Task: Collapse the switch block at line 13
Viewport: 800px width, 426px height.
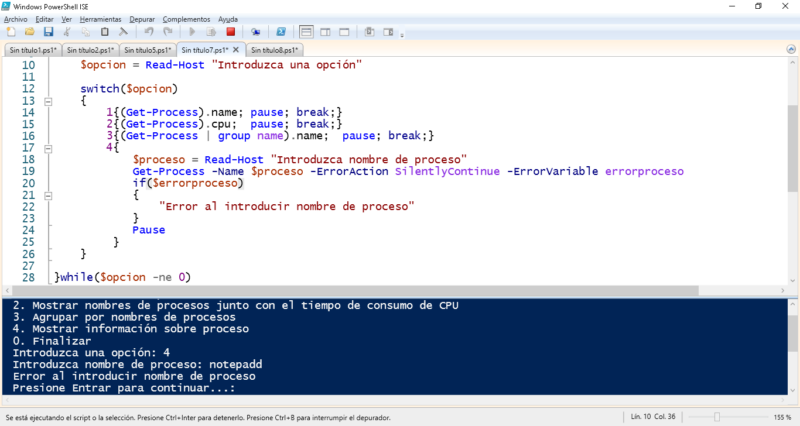Action: coord(48,102)
